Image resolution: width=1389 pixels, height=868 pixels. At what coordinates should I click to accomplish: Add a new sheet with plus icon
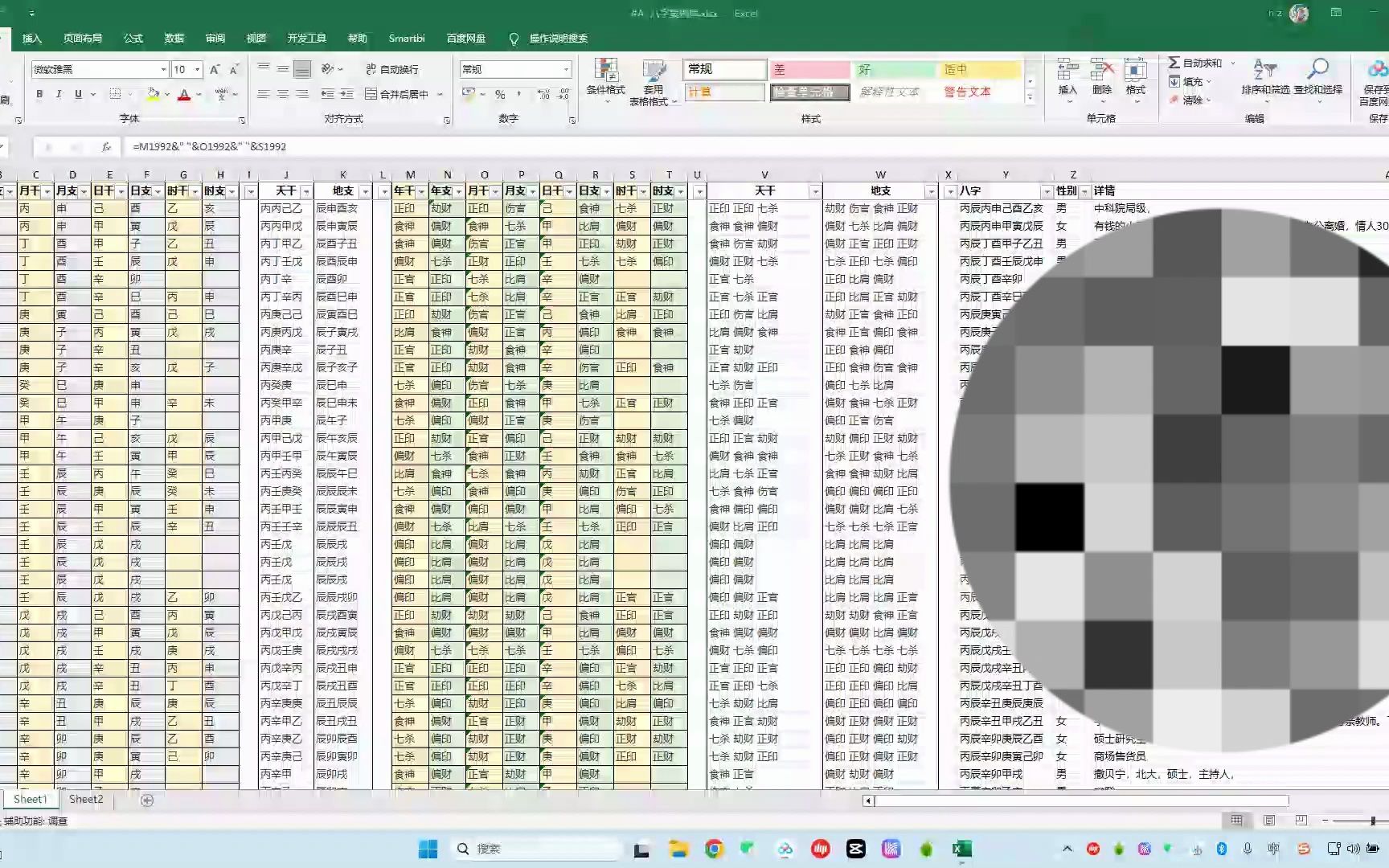click(x=147, y=800)
